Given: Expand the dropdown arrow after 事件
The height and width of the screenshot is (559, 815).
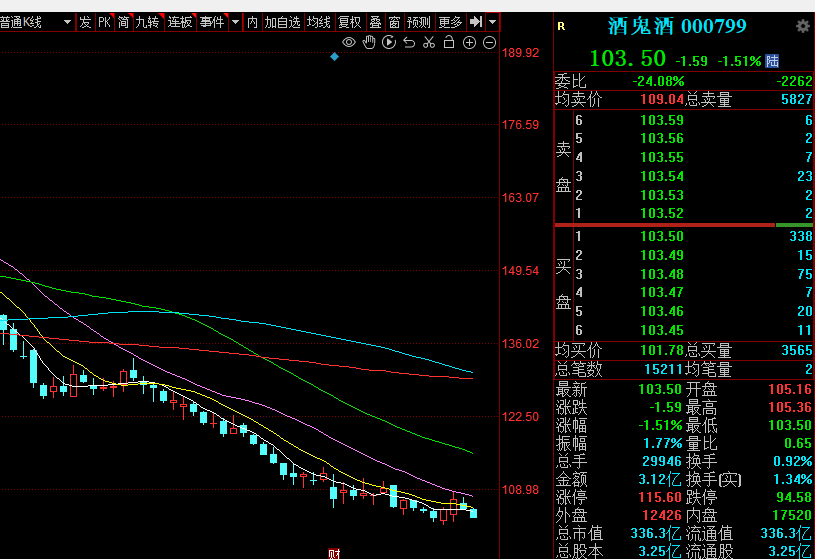Looking at the screenshot, I should tap(235, 22).
